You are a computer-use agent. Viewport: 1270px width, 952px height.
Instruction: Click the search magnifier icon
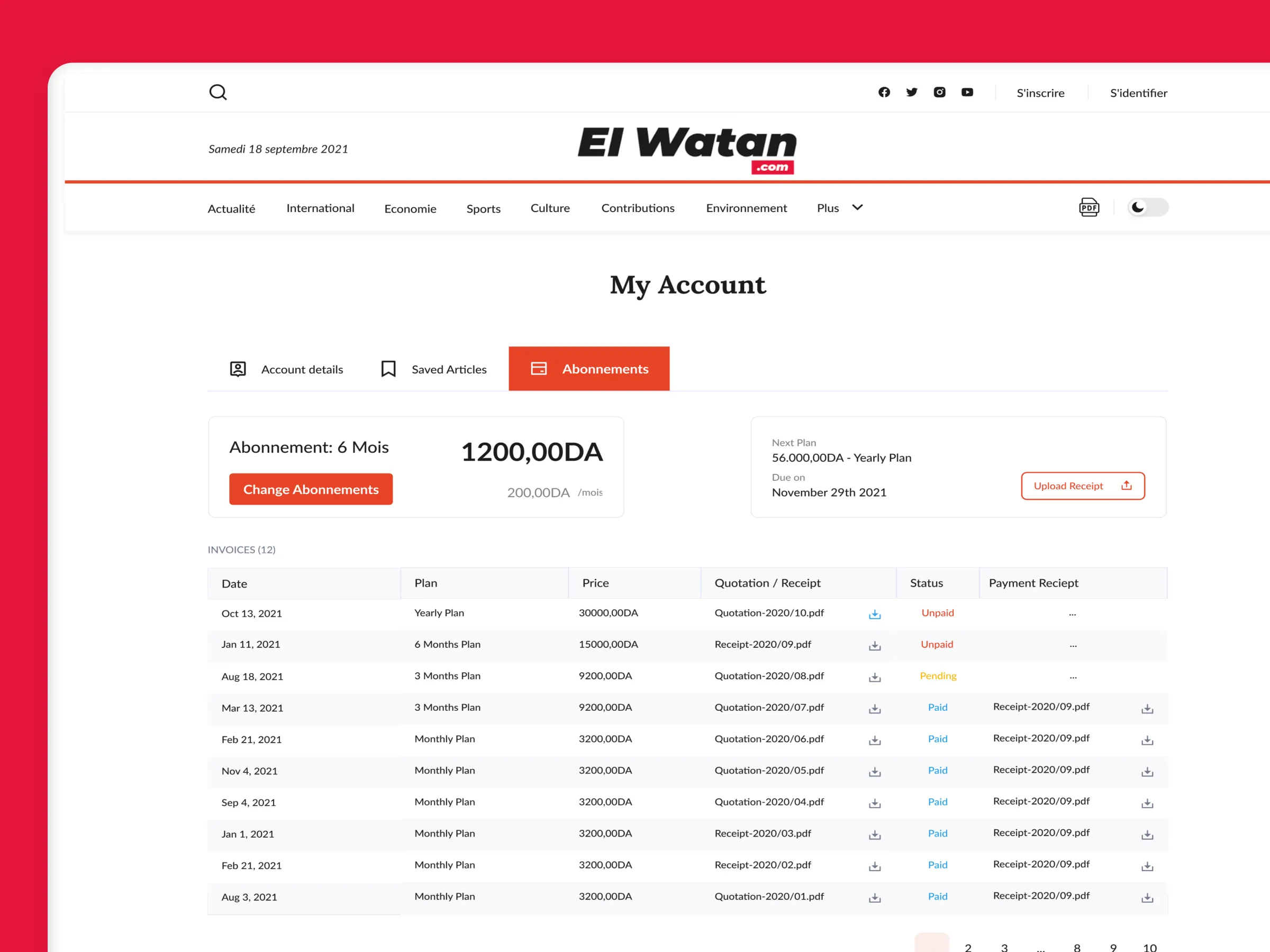217,93
